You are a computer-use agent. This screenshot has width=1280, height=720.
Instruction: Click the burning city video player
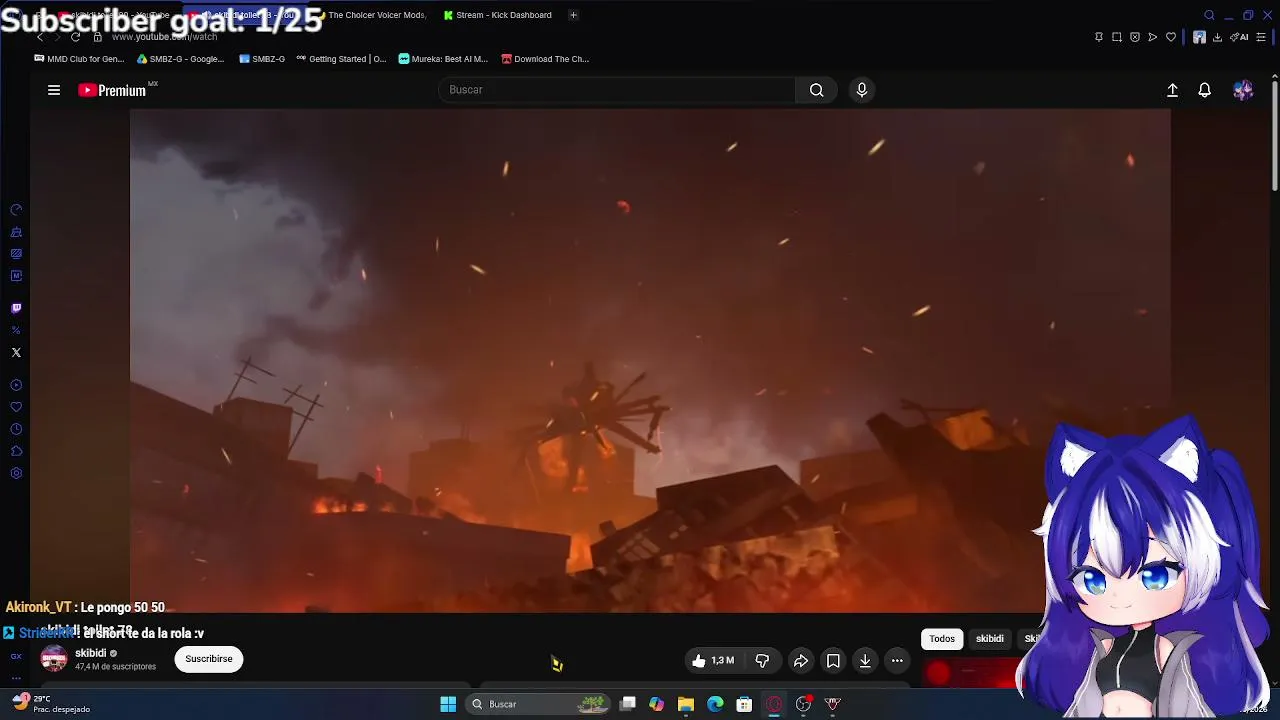point(650,360)
